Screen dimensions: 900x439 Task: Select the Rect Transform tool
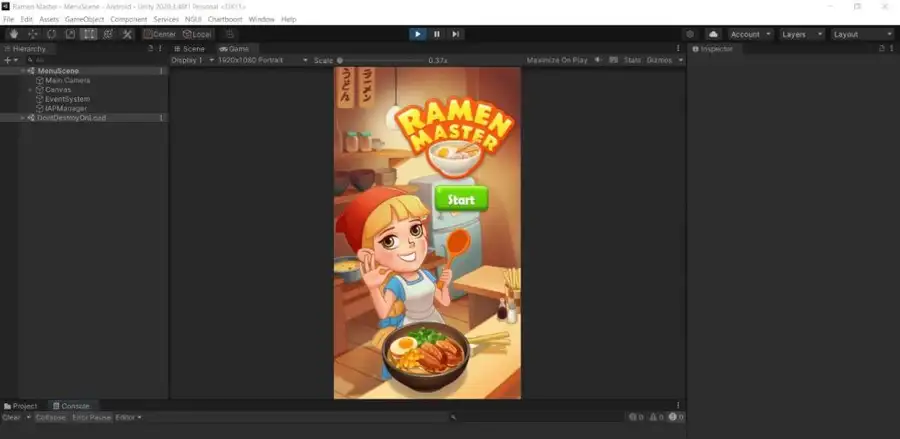89,34
